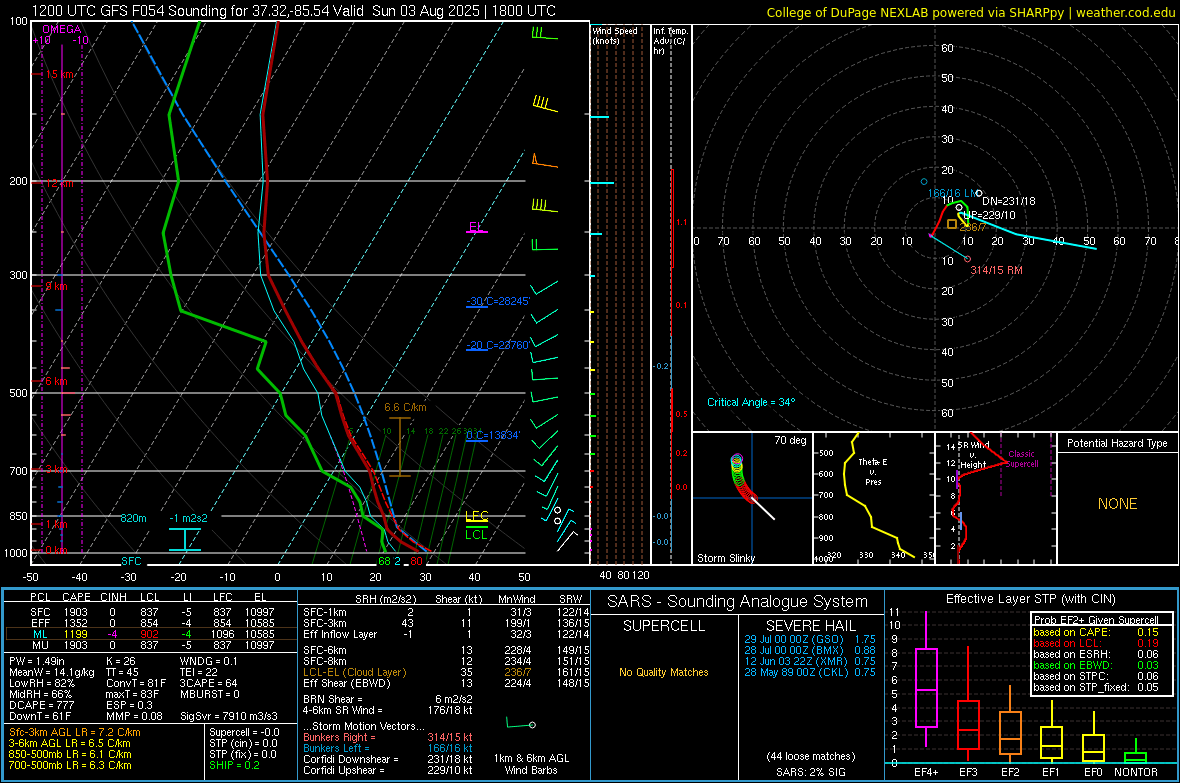Click the '-30 C=28245'' level label
The width and height of the screenshot is (1180, 783).
point(498,301)
